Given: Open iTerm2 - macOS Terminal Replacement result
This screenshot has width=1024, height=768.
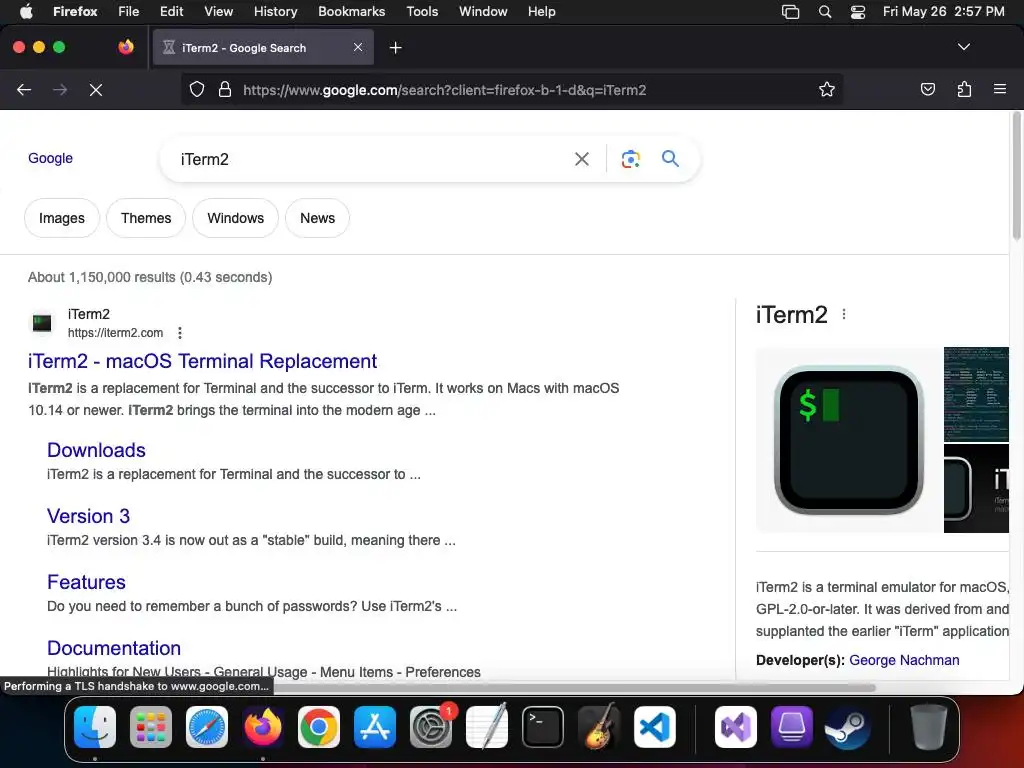Looking at the screenshot, I should pos(202,361).
